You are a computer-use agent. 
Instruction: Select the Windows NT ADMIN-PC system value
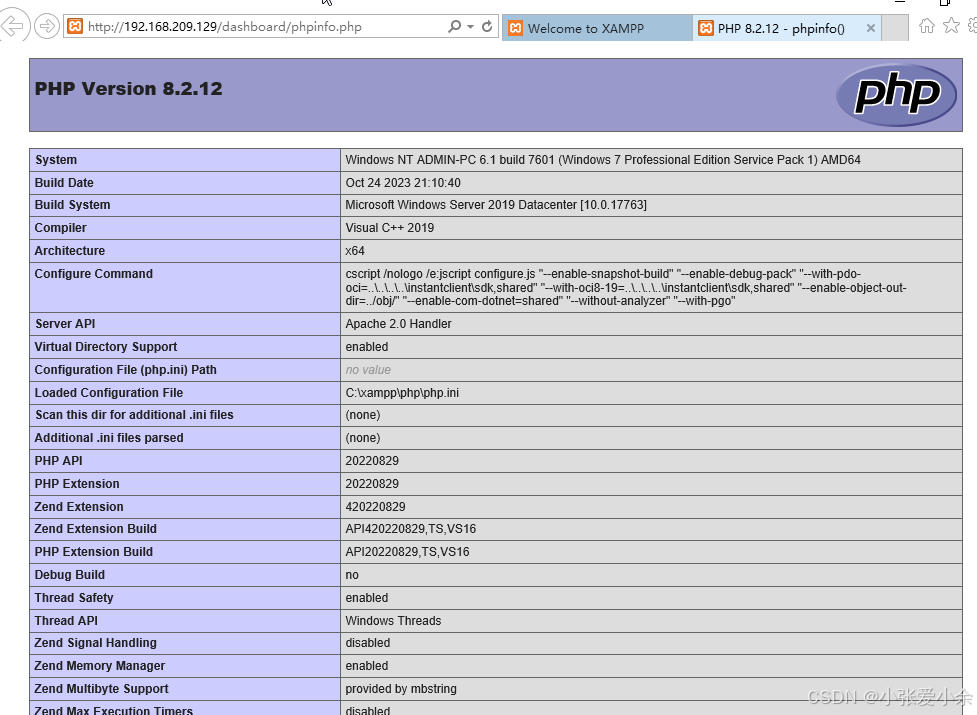pyautogui.click(x=603, y=159)
